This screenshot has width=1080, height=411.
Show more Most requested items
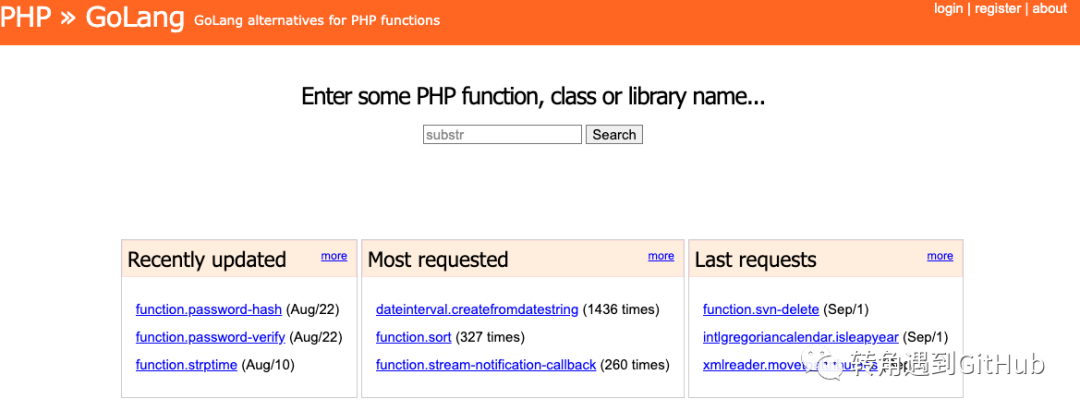tap(661, 256)
